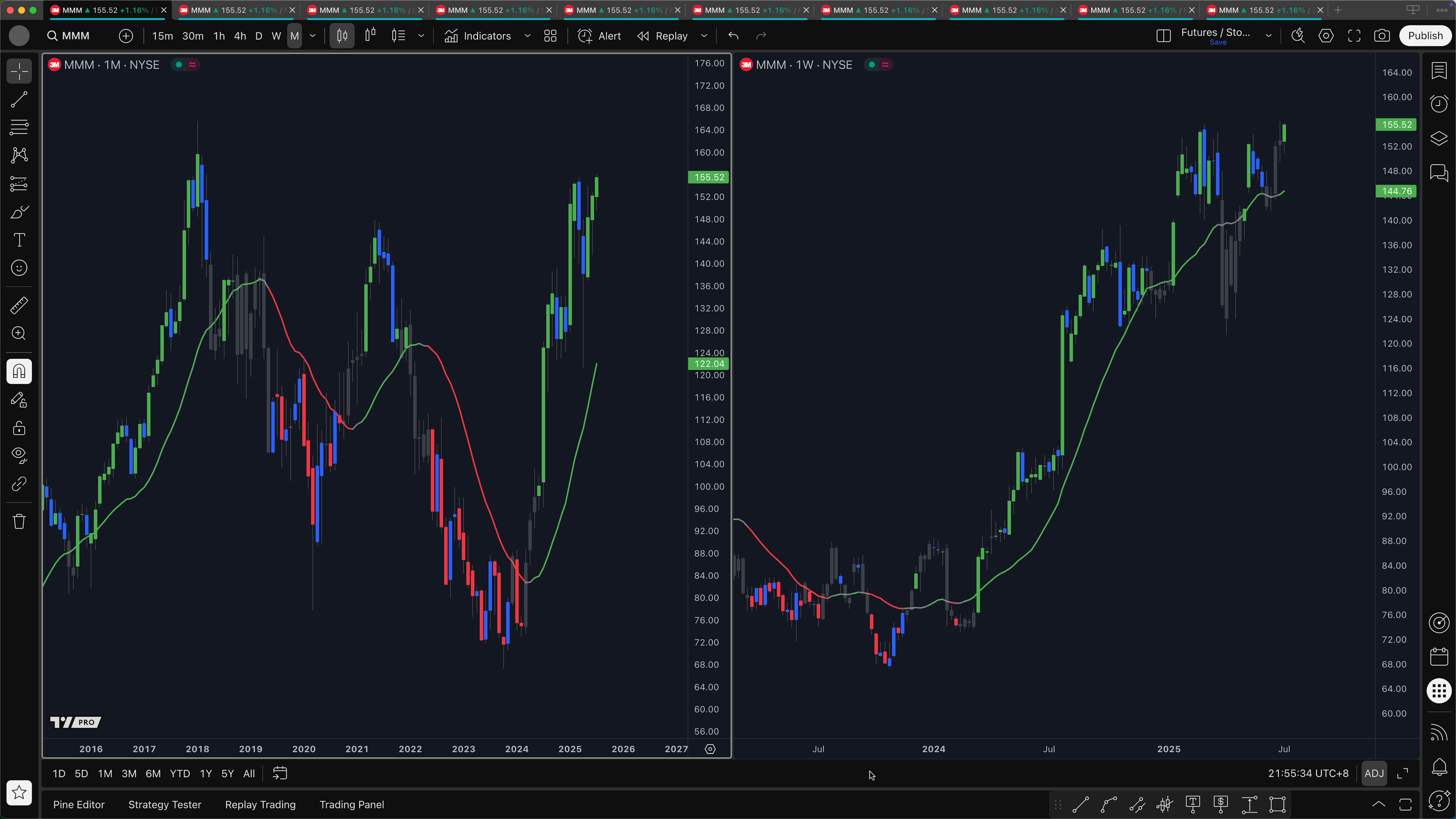1456x819 pixels.
Task: Switch to the Pine Editor tab
Action: coord(78,804)
